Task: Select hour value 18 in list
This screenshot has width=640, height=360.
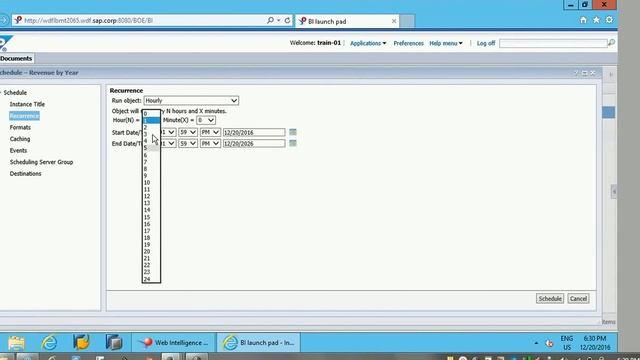Action: tap(151, 238)
